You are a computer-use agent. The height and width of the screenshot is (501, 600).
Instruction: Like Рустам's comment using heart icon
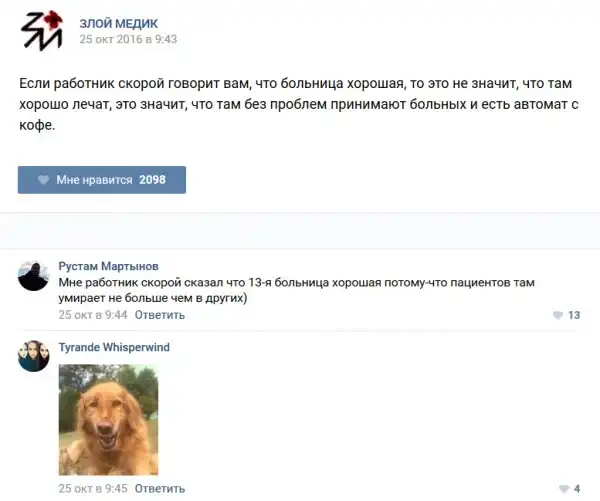[558, 315]
